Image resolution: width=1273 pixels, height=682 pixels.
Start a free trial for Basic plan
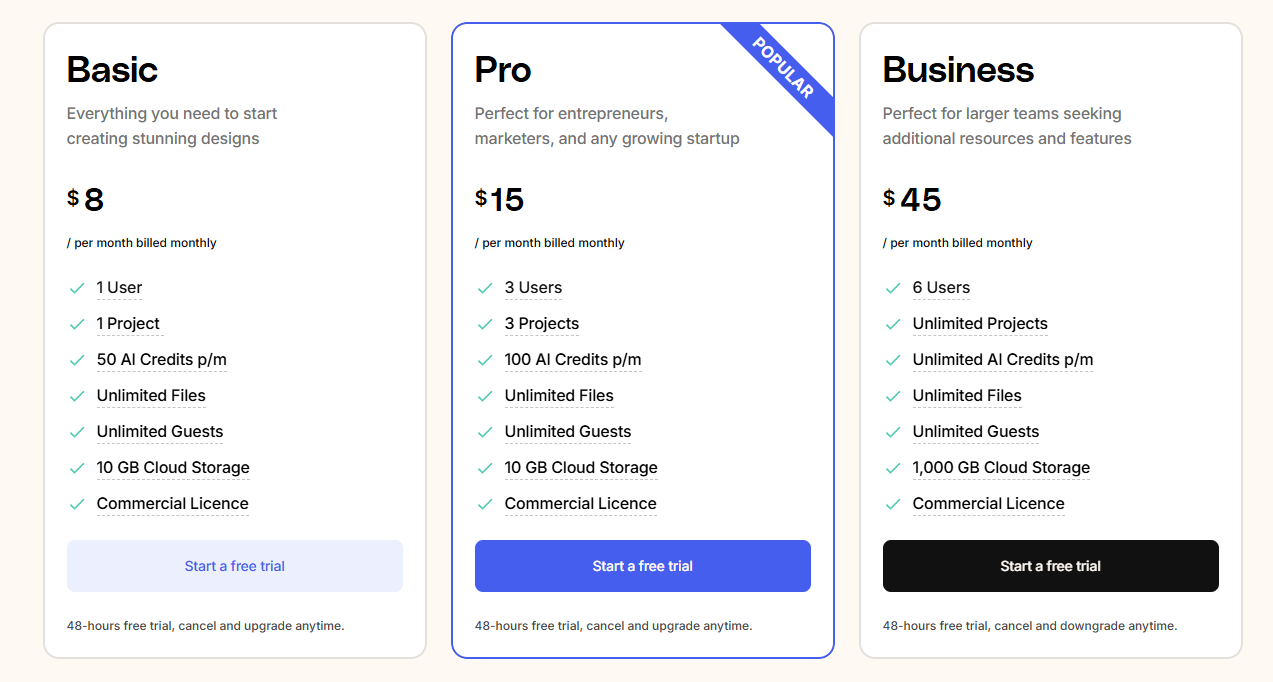pos(235,566)
